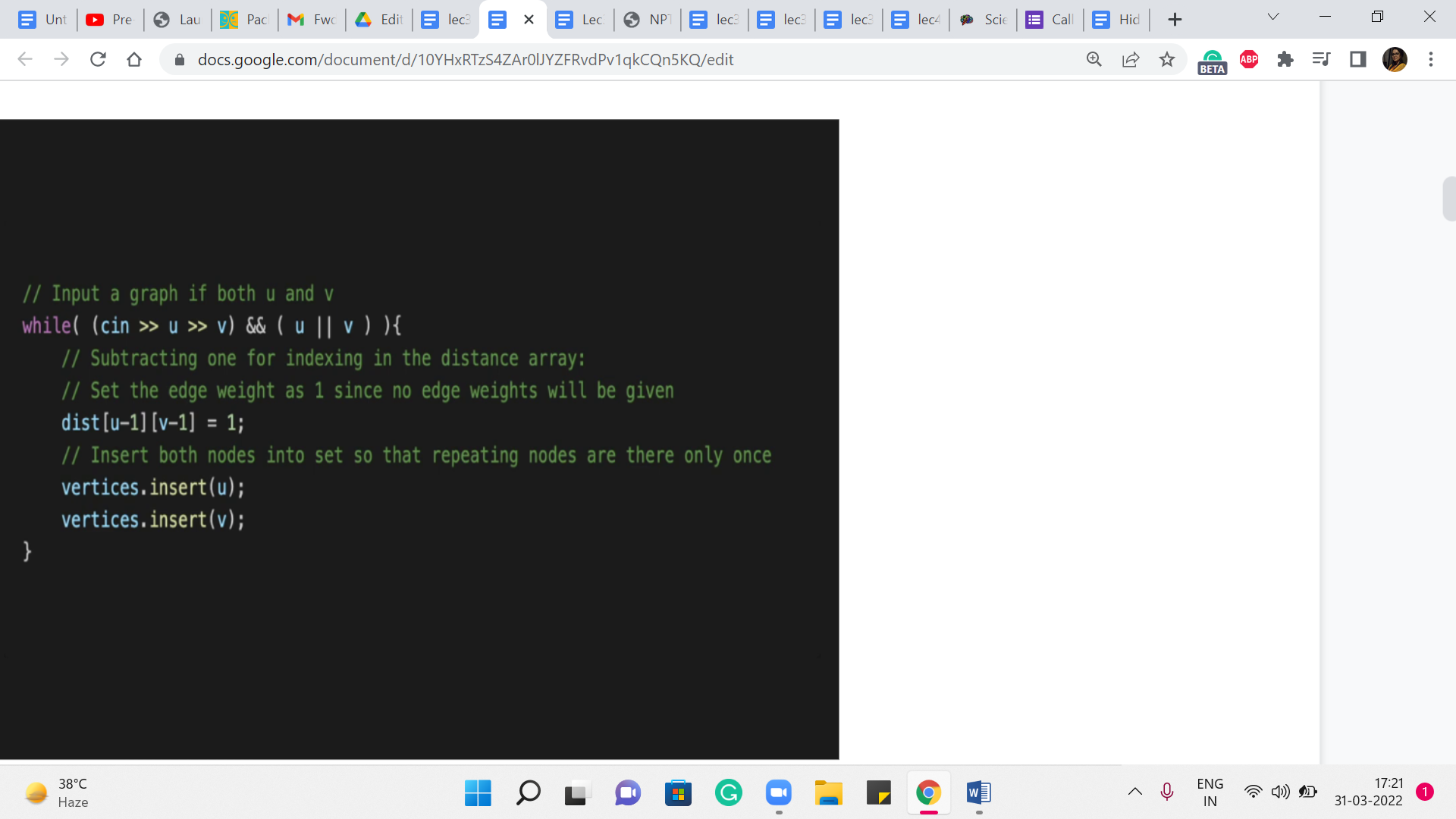Screen dimensions: 1456x819
Task: Toggle the browser side panel
Action: coord(1357,59)
